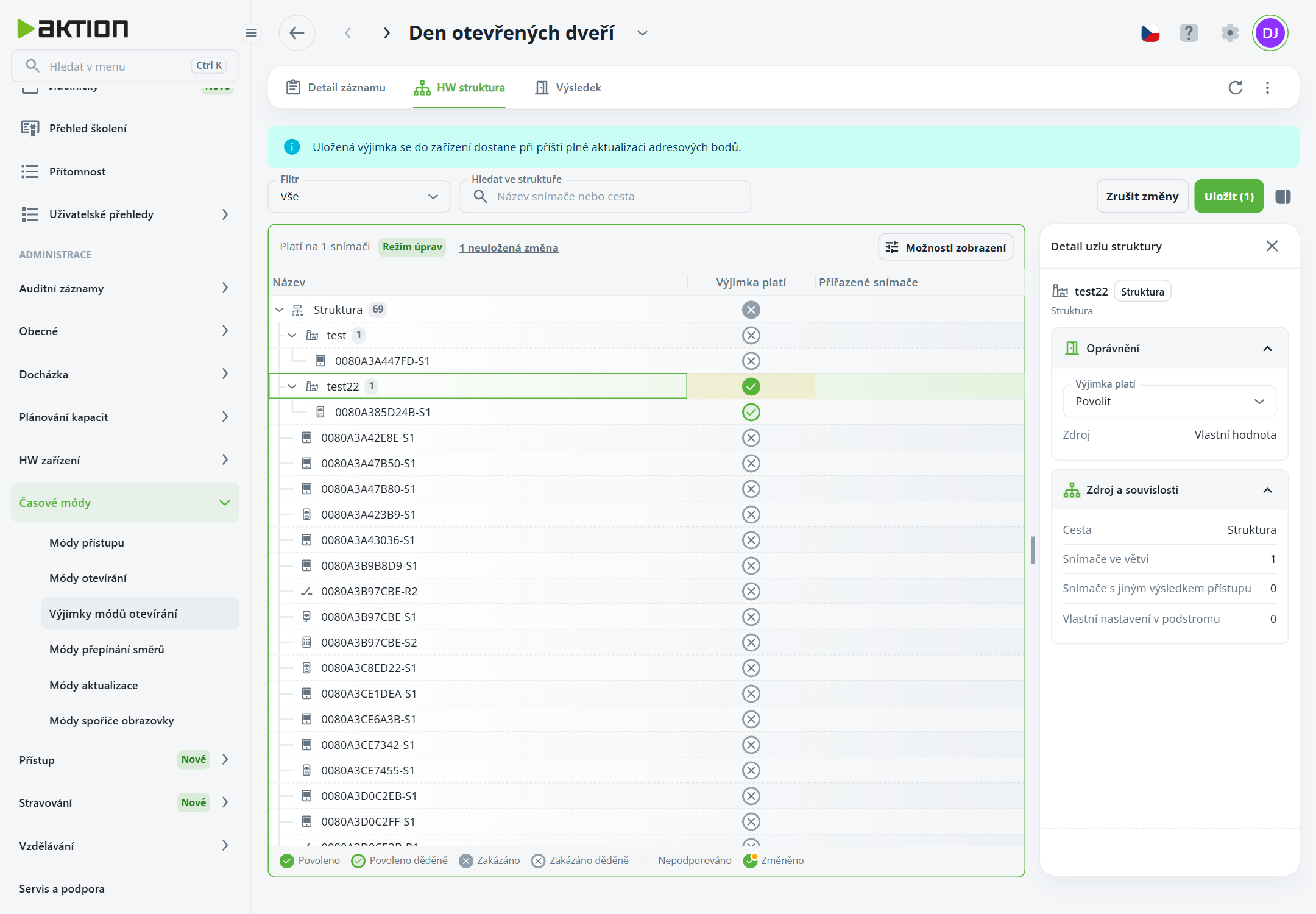1316x914 pixels.
Task: Click the panel splitter handle
Action: [1033, 550]
